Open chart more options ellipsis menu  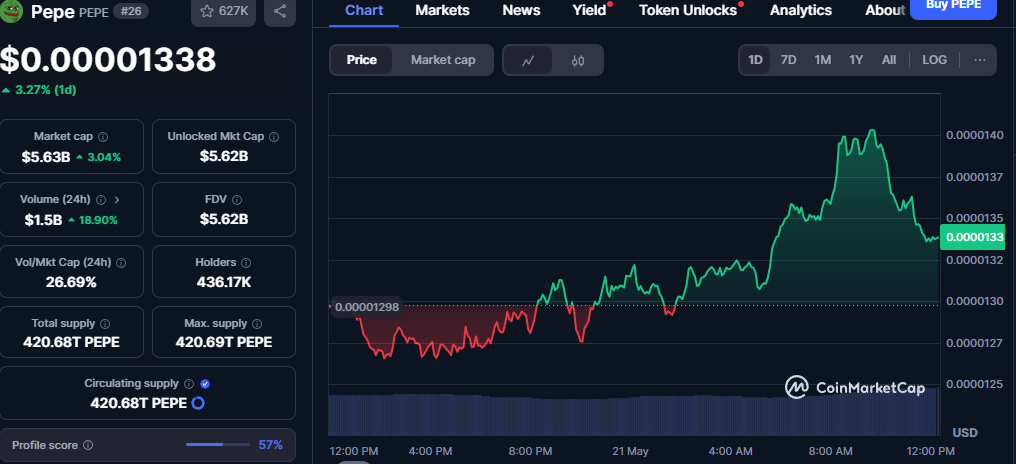(x=980, y=60)
